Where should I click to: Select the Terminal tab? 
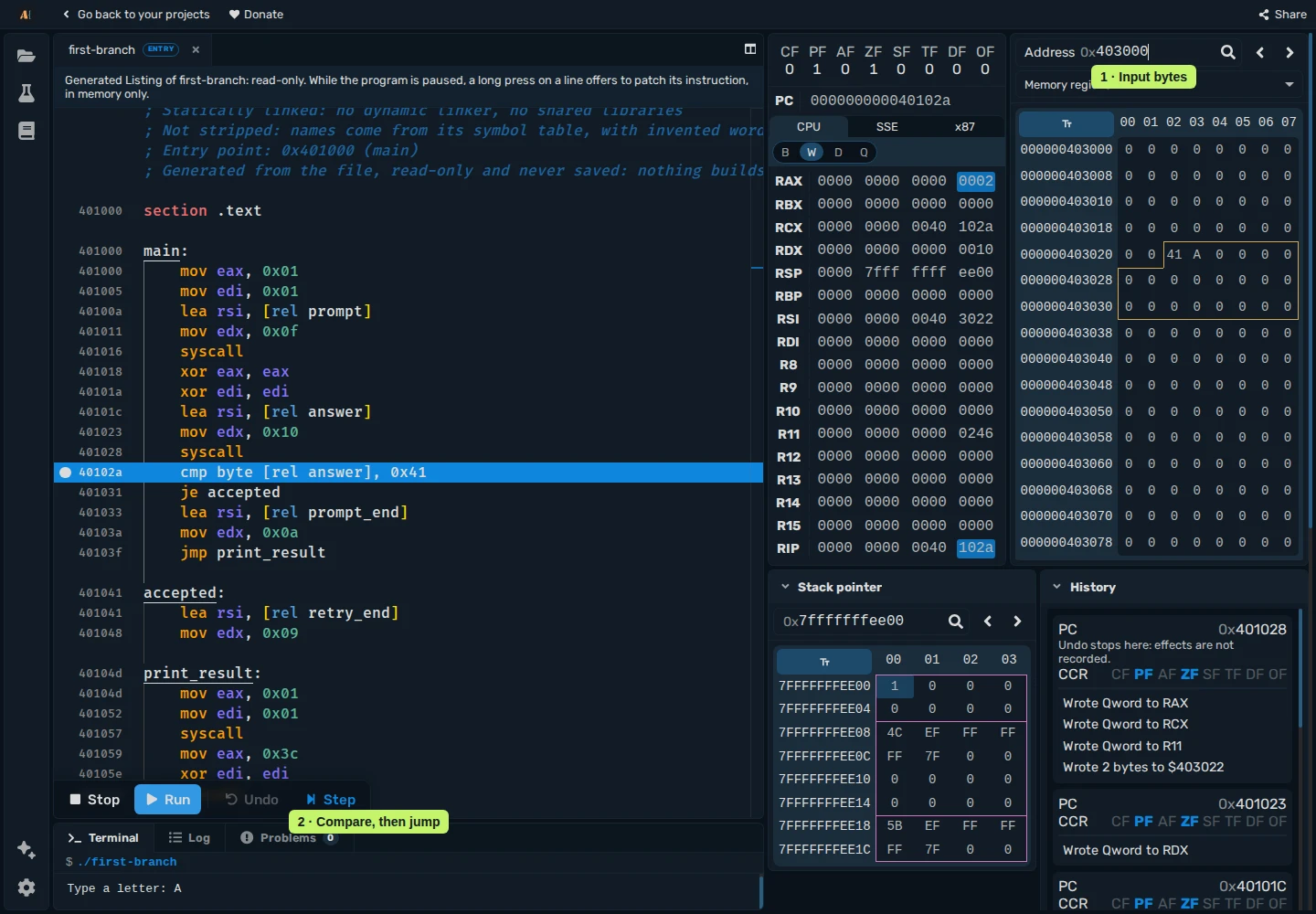tap(103, 838)
